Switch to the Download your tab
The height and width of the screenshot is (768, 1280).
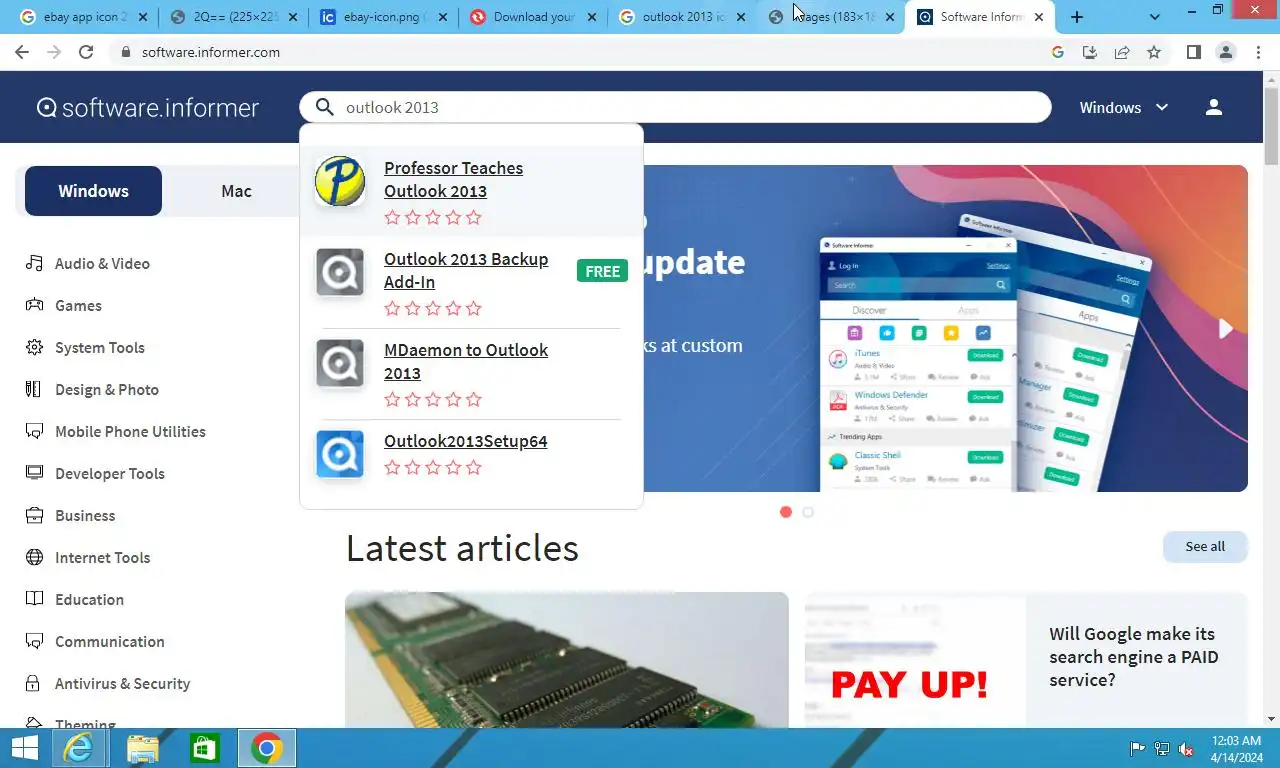coord(535,17)
